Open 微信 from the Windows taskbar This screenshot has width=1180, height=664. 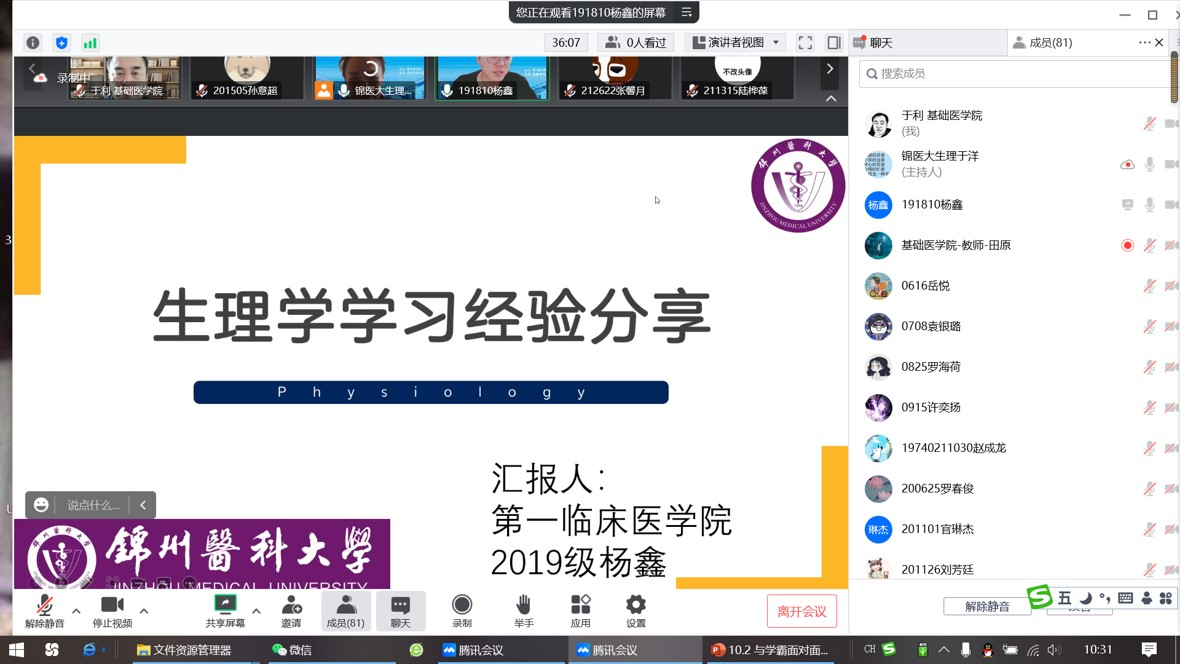tap(292, 650)
